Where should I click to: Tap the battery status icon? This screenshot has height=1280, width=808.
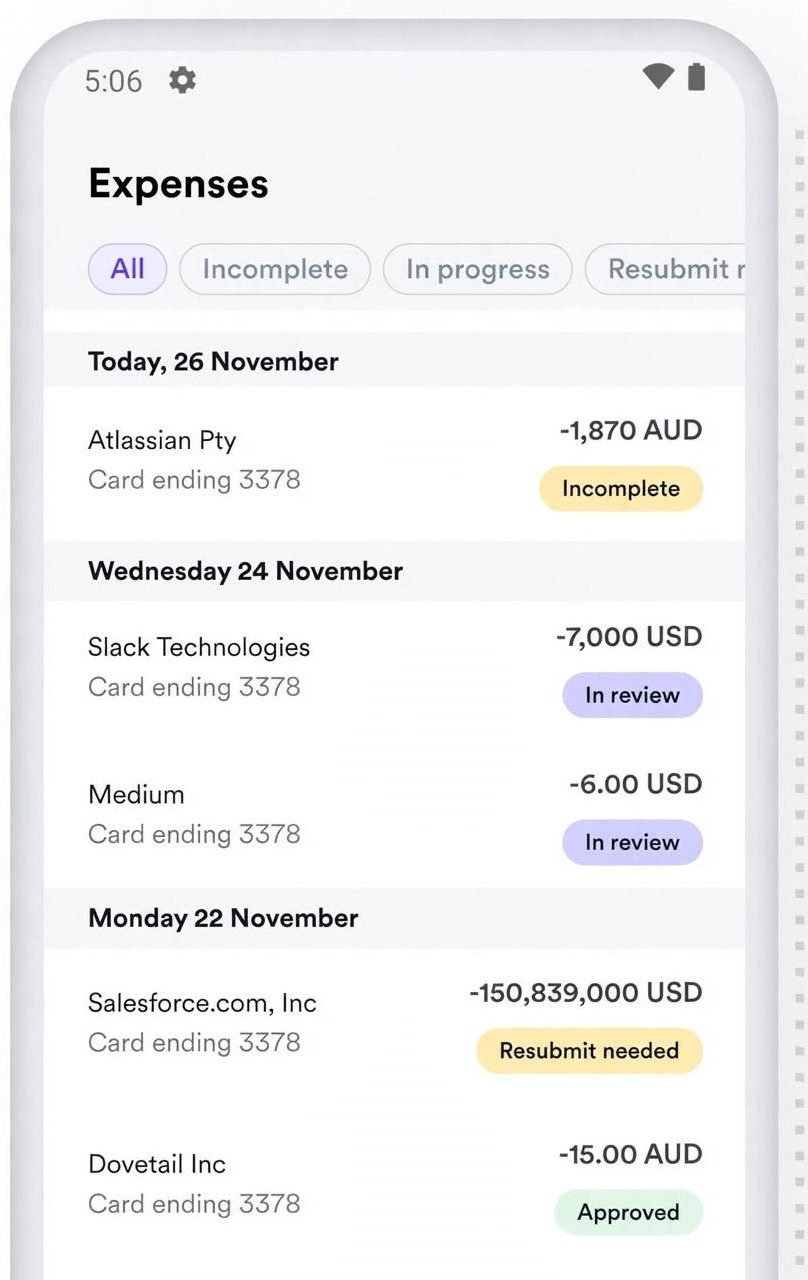click(697, 76)
